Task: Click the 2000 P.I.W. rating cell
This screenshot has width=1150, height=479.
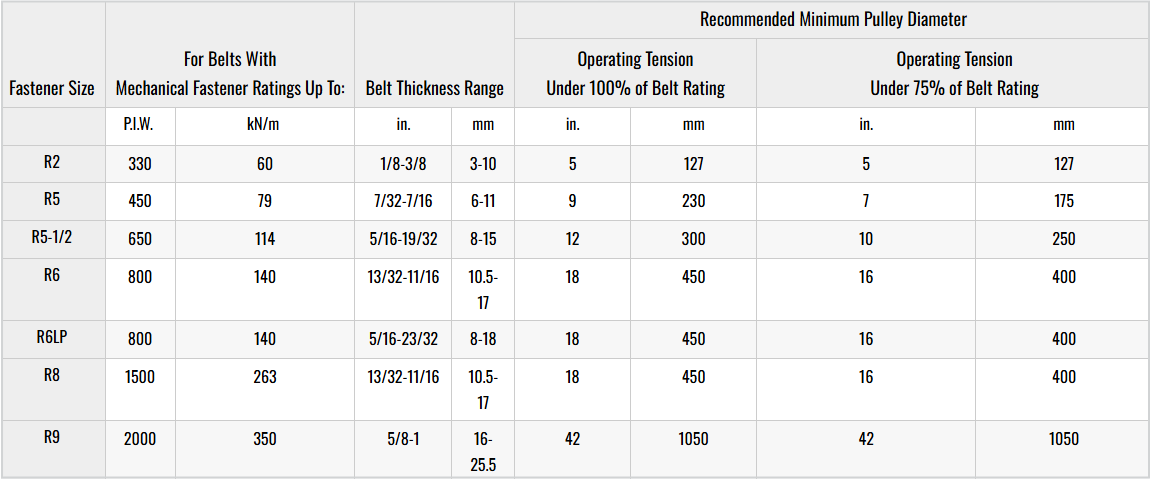Action: click(x=140, y=439)
